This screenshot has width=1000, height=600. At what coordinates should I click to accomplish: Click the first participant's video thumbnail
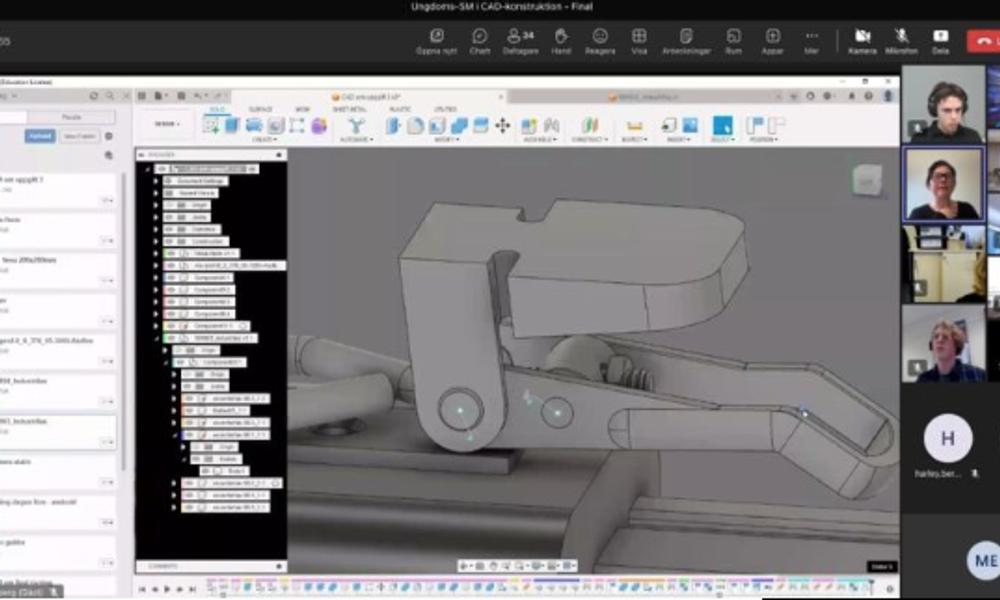coord(943,104)
